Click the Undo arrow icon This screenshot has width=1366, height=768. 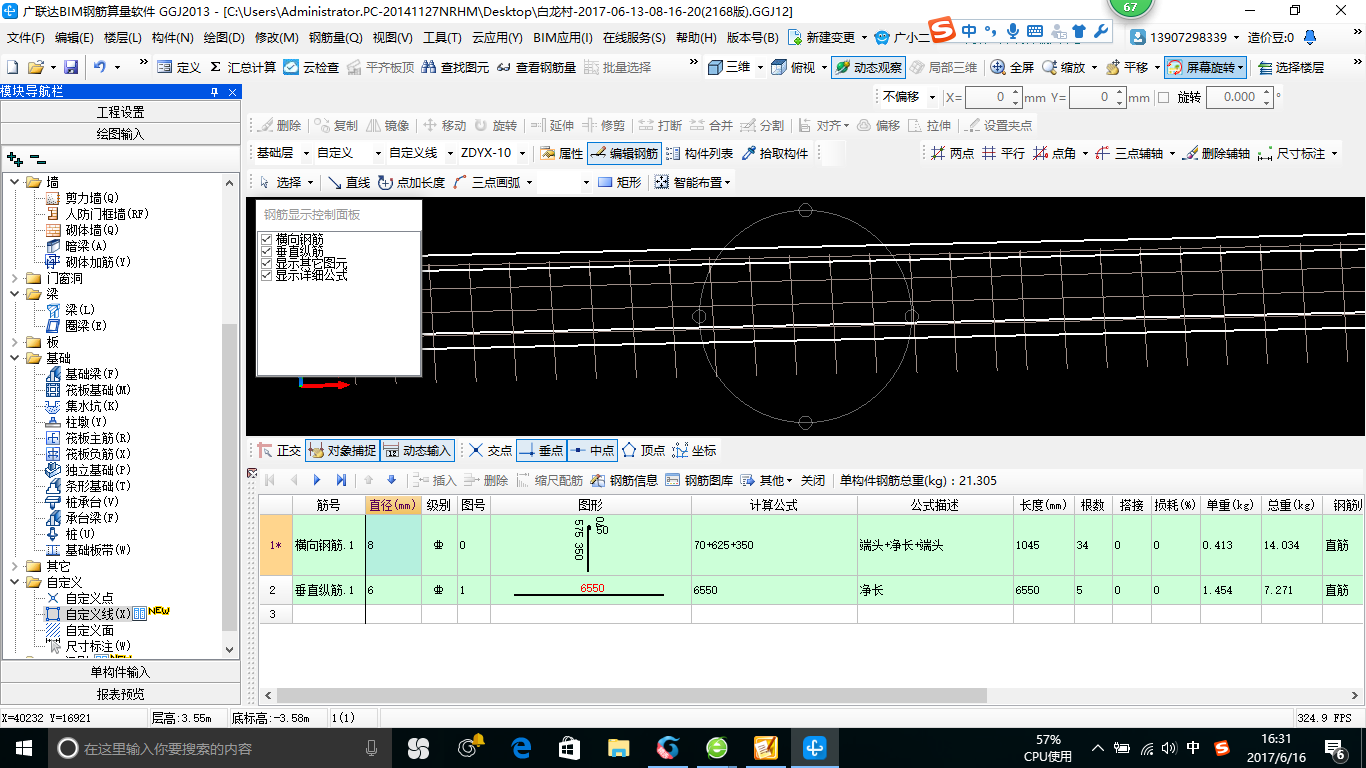(100, 67)
